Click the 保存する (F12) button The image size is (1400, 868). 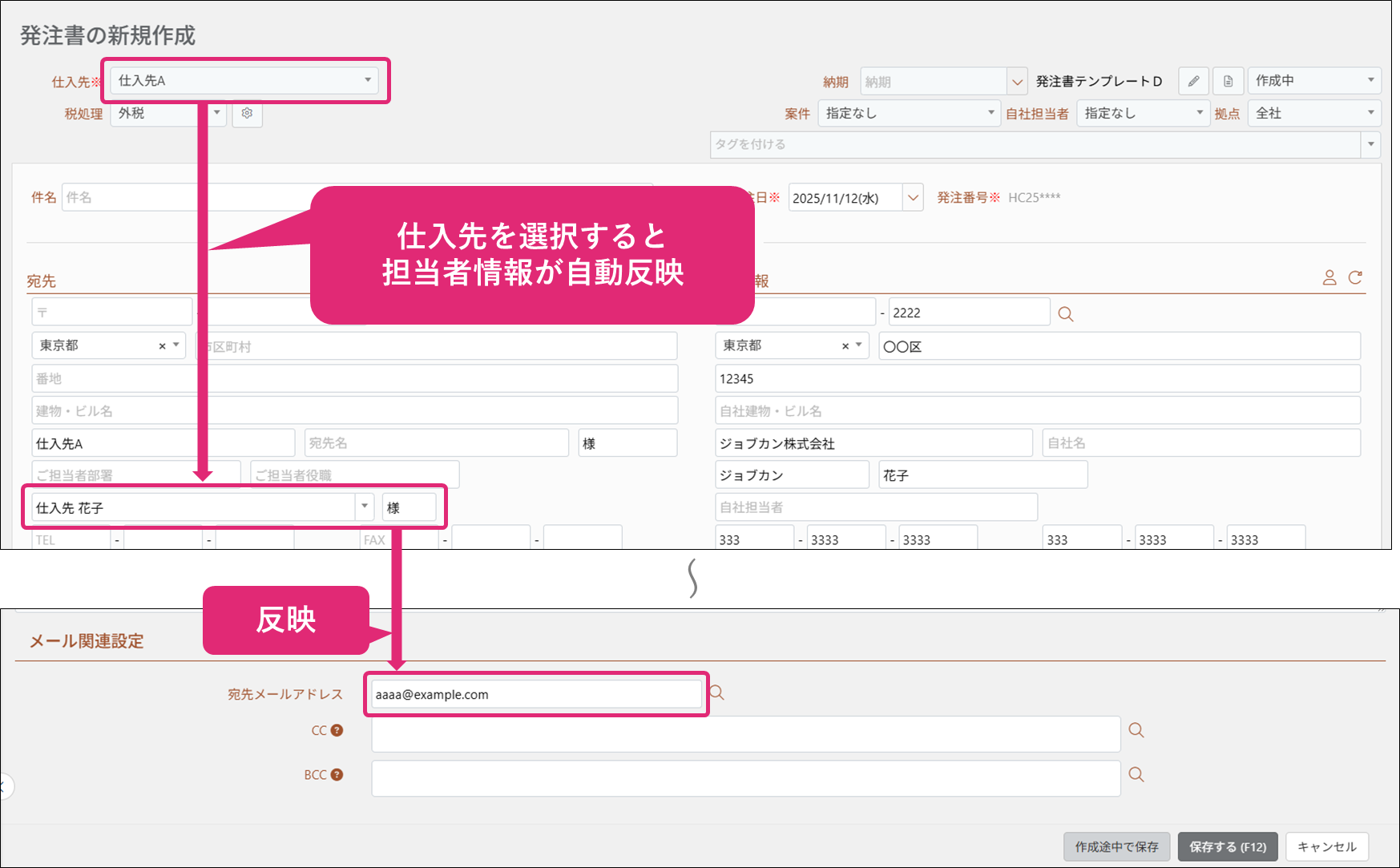pos(1227,846)
